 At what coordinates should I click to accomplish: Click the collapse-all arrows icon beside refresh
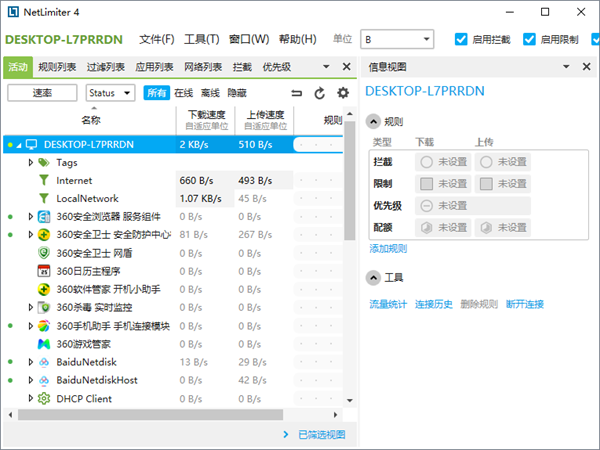click(x=296, y=93)
